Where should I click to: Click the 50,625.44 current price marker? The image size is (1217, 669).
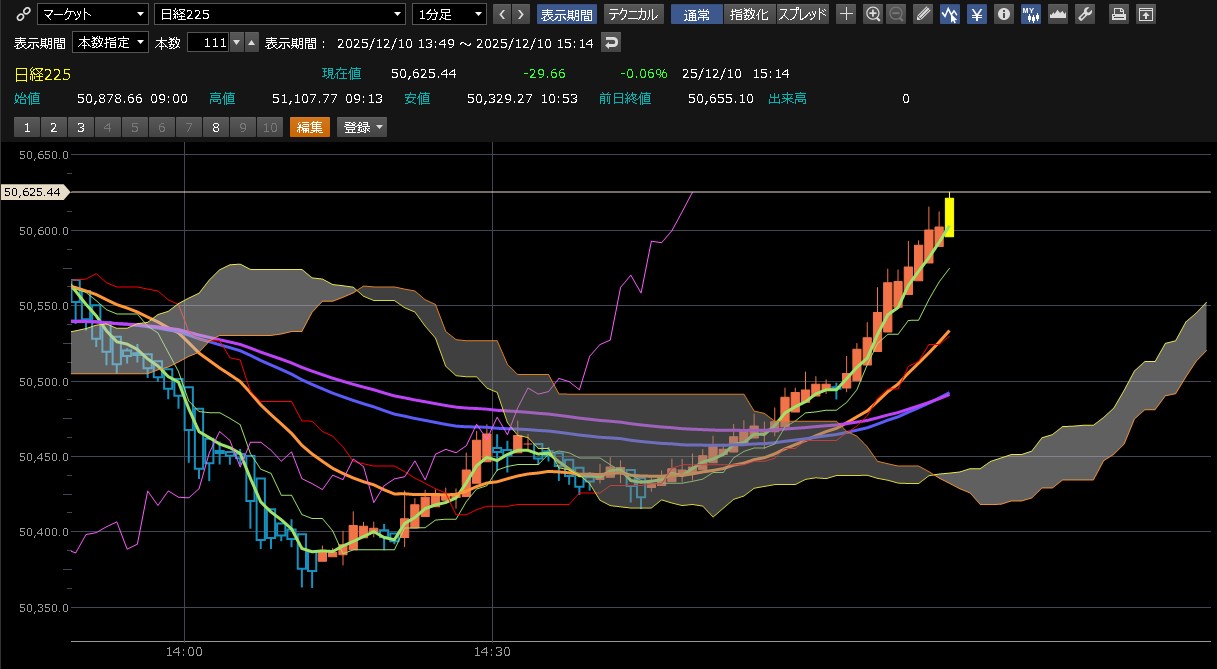[33, 192]
